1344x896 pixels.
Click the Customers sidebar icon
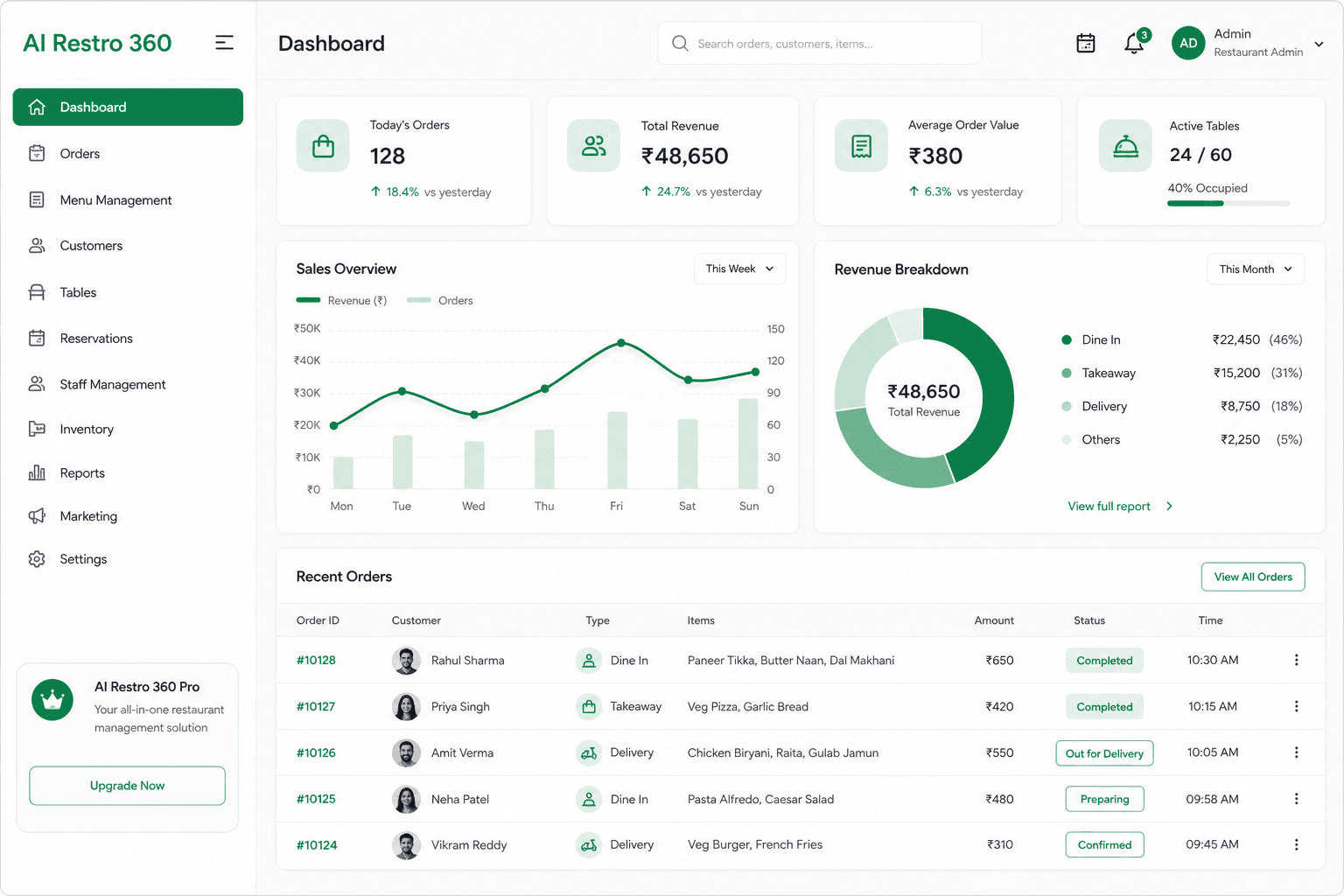point(37,246)
